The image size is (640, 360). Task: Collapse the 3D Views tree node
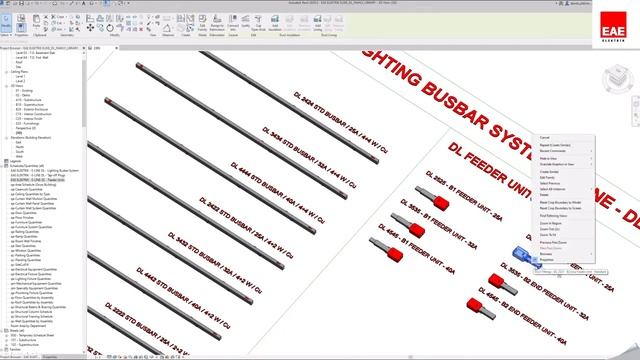tap(7, 86)
